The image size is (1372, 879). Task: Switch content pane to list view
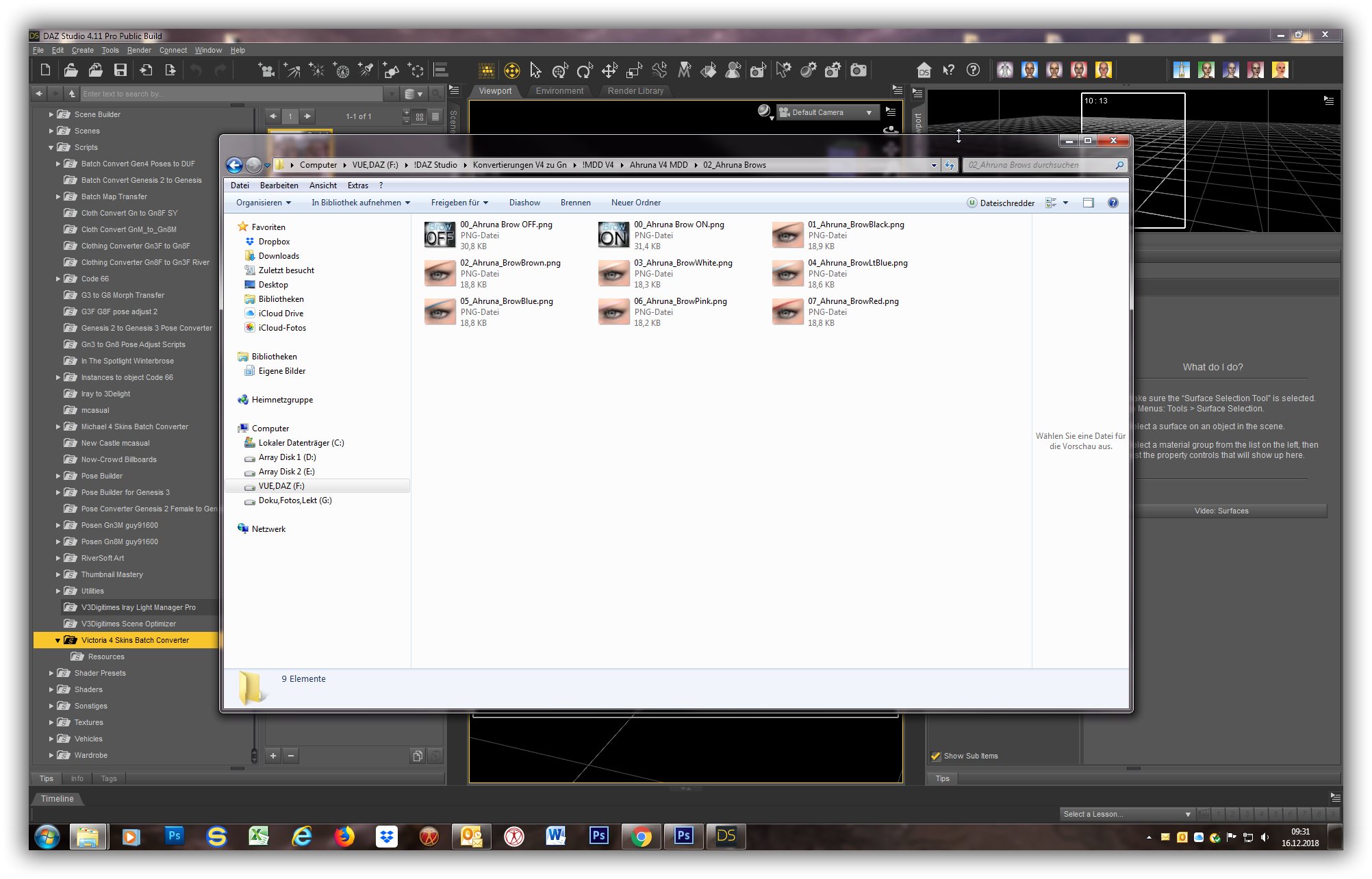pos(435,116)
